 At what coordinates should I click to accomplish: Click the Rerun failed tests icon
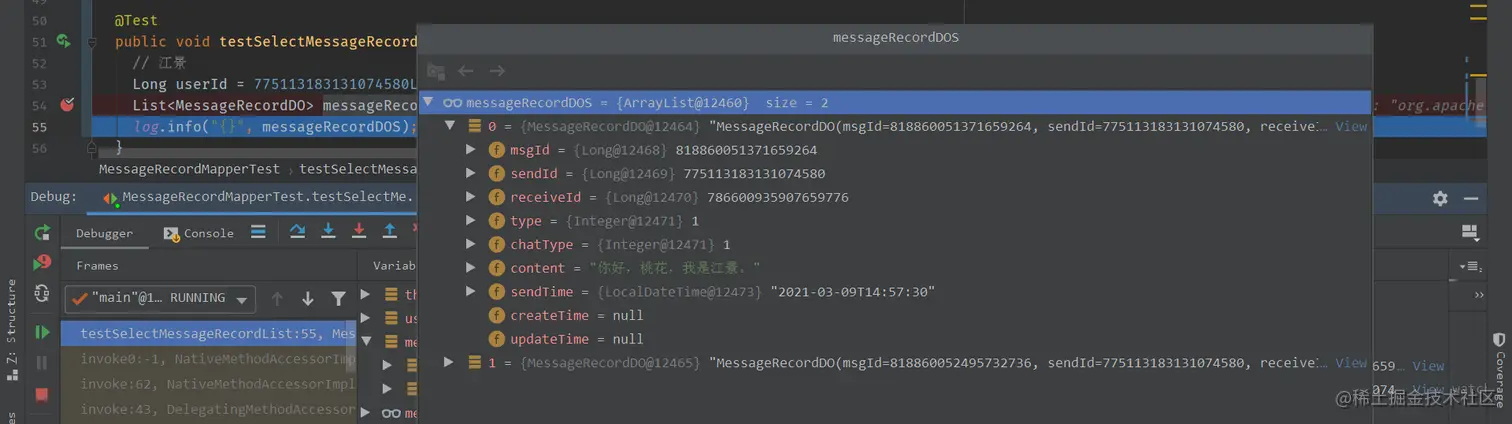[x=42, y=263]
